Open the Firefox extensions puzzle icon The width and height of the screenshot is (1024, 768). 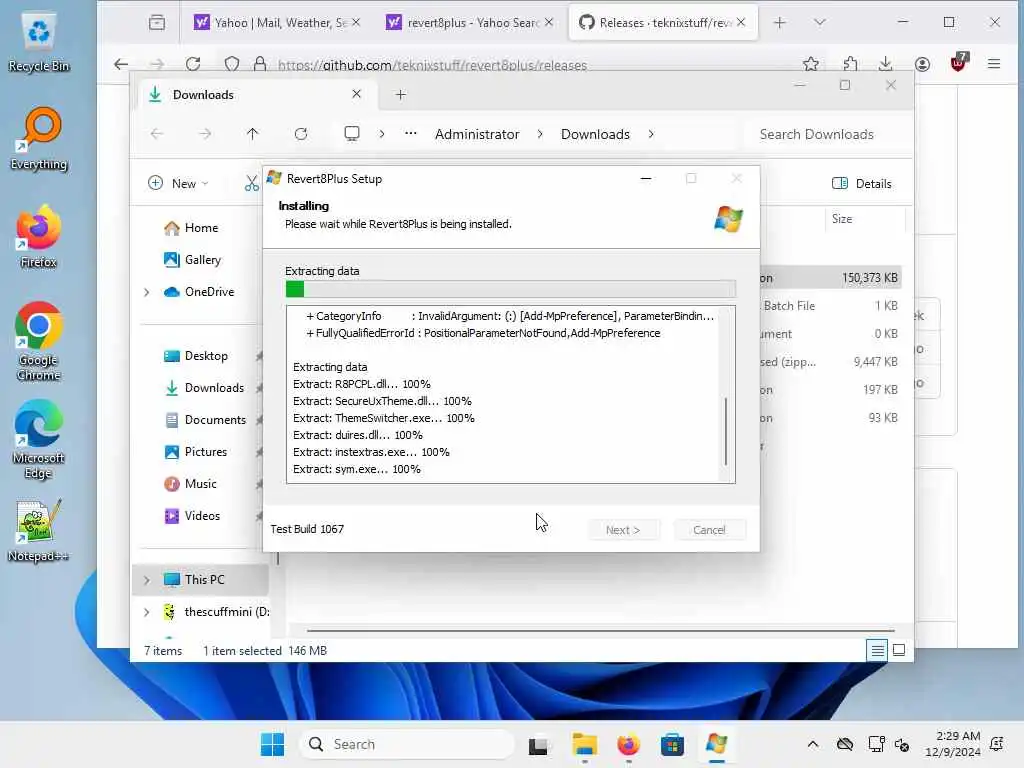[850, 64]
